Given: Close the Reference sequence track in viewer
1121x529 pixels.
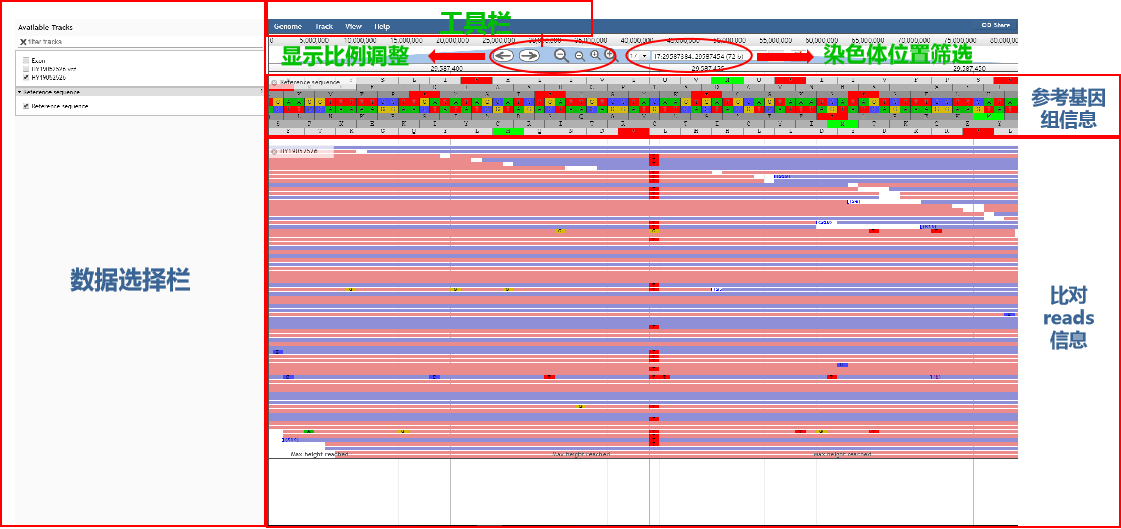Looking at the screenshot, I should 275,82.
